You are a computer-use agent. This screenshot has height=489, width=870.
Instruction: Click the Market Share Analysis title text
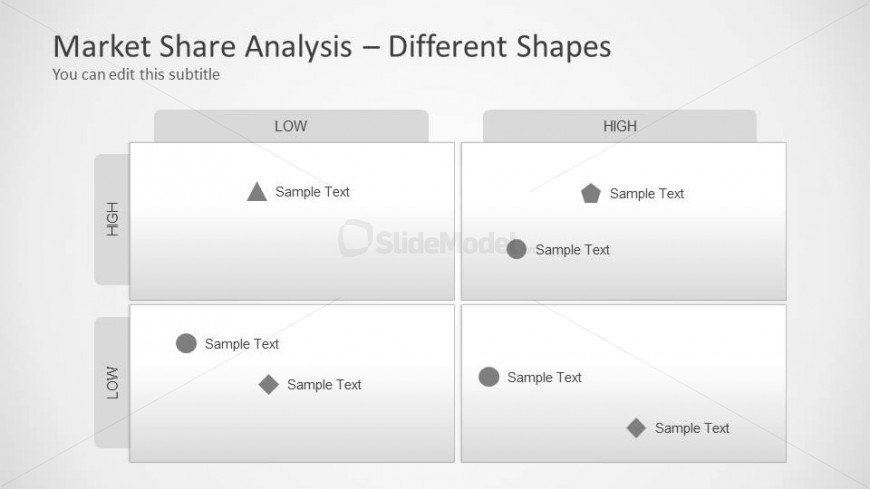pos(331,46)
